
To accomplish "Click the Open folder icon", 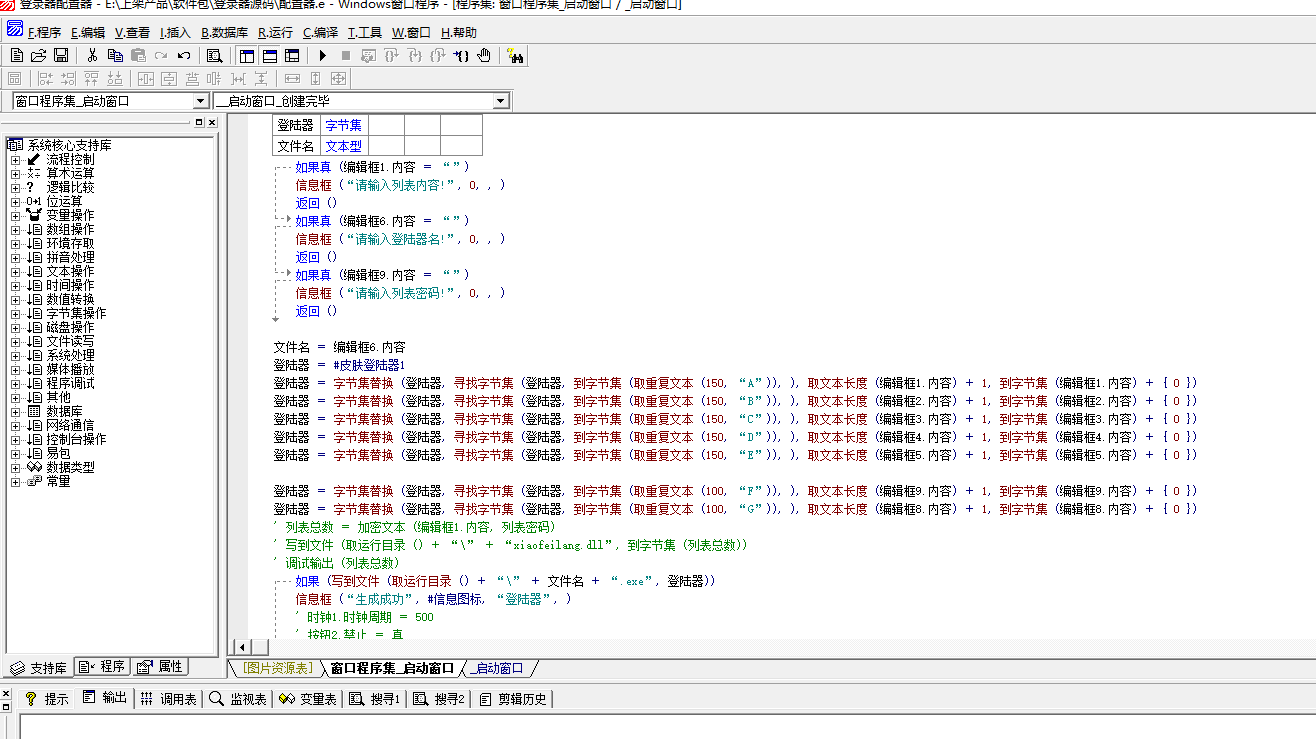I will point(39,56).
